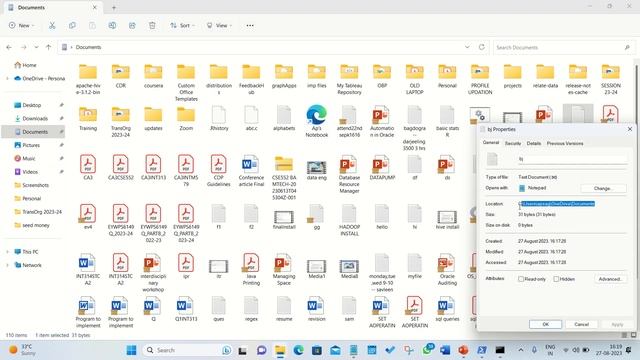Click the Copy icon in toolbar

pyautogui.click(x=72, y=25)
